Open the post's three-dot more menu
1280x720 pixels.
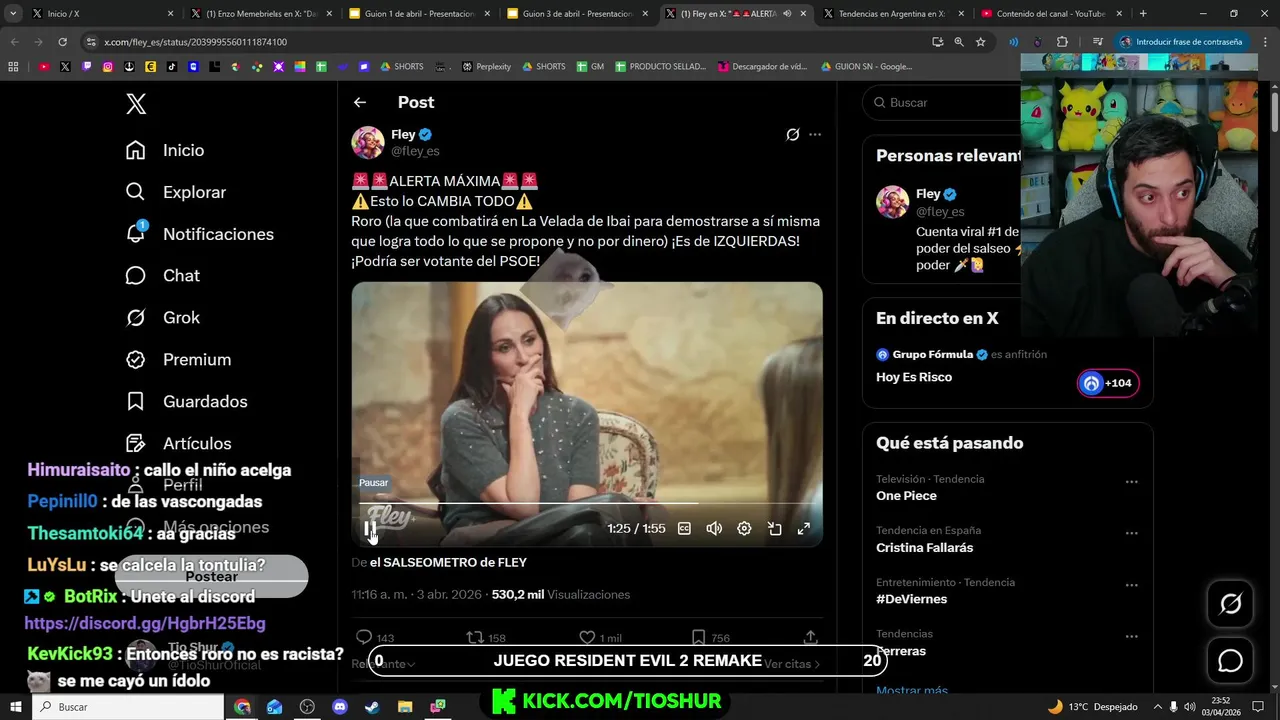pyautogui.click(x=815, y=134)
